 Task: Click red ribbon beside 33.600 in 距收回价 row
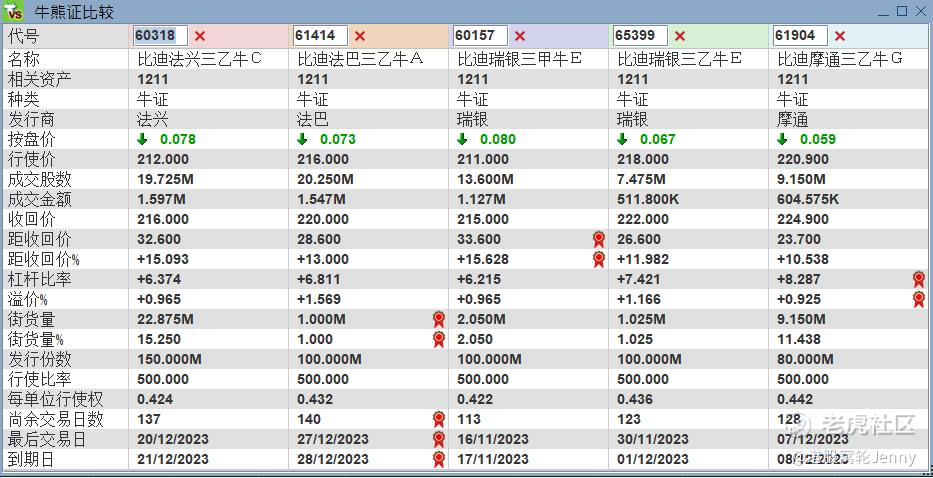(599, 239)
